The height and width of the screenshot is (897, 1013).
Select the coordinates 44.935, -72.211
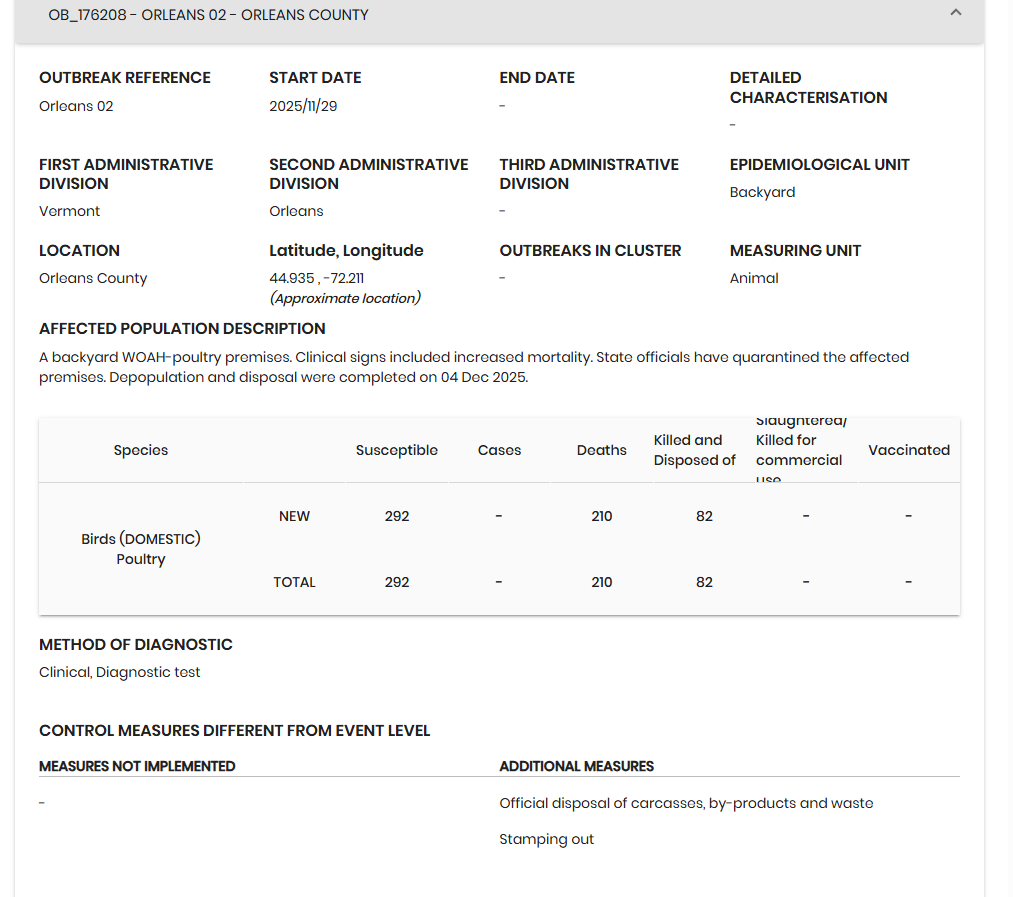coord(317,279)
